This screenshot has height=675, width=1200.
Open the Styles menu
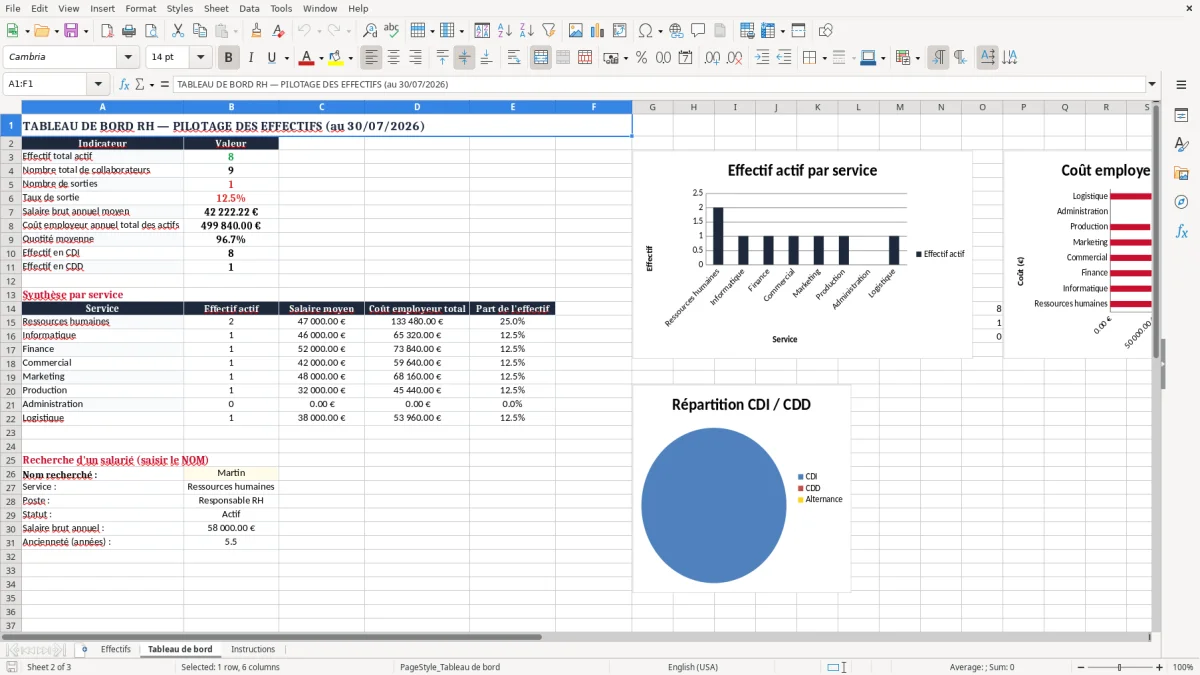(180, 8)
